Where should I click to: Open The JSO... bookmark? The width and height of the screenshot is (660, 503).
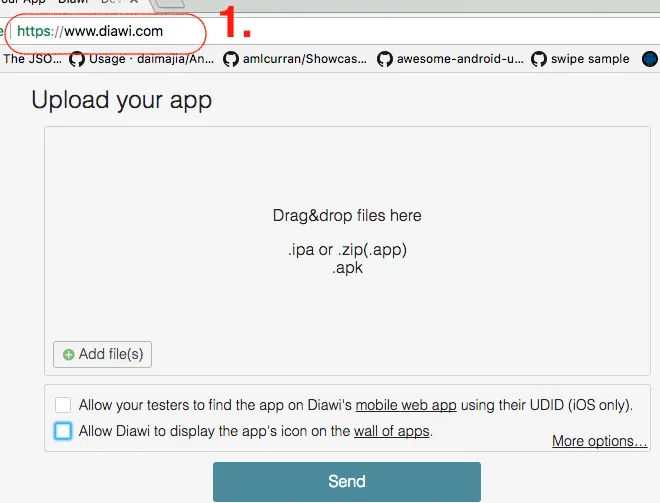coord(32,59)
